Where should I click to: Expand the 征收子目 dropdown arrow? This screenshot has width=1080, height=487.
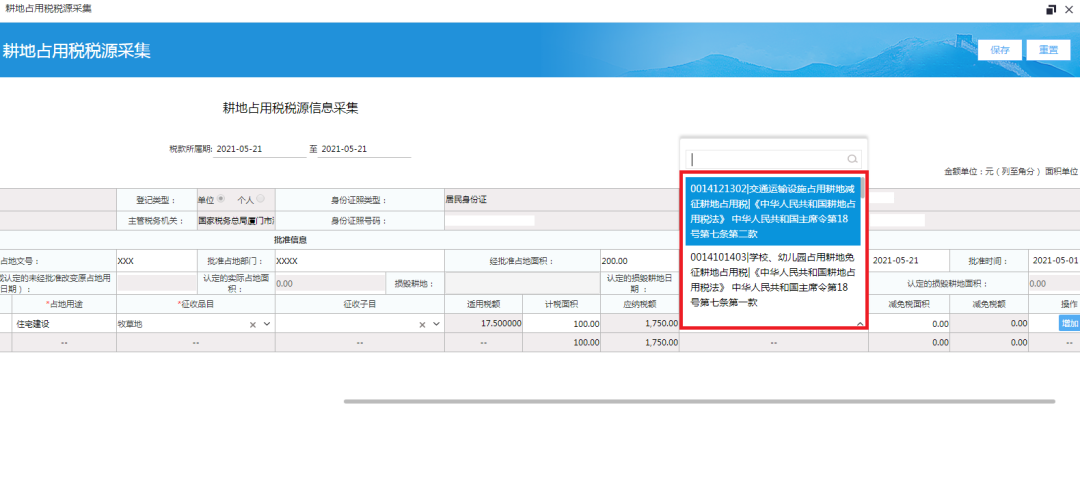pyautogui.click(x=436, y=324)
